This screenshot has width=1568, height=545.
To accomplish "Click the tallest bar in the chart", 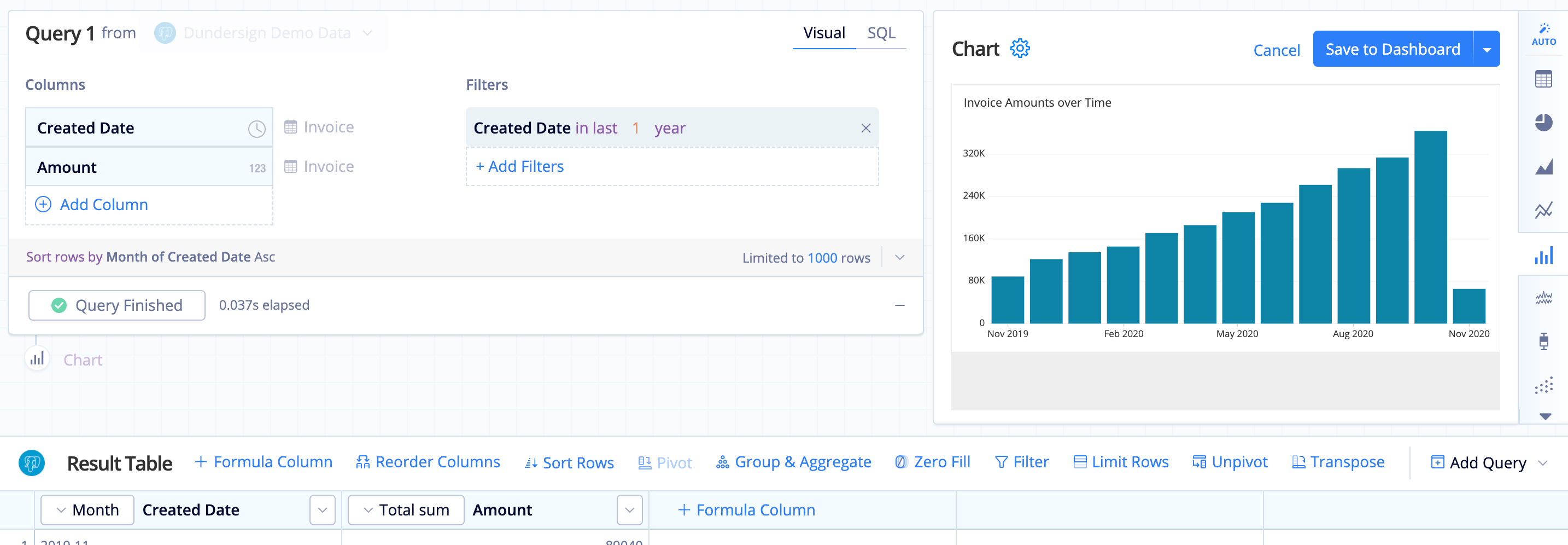I will 1430,227.
